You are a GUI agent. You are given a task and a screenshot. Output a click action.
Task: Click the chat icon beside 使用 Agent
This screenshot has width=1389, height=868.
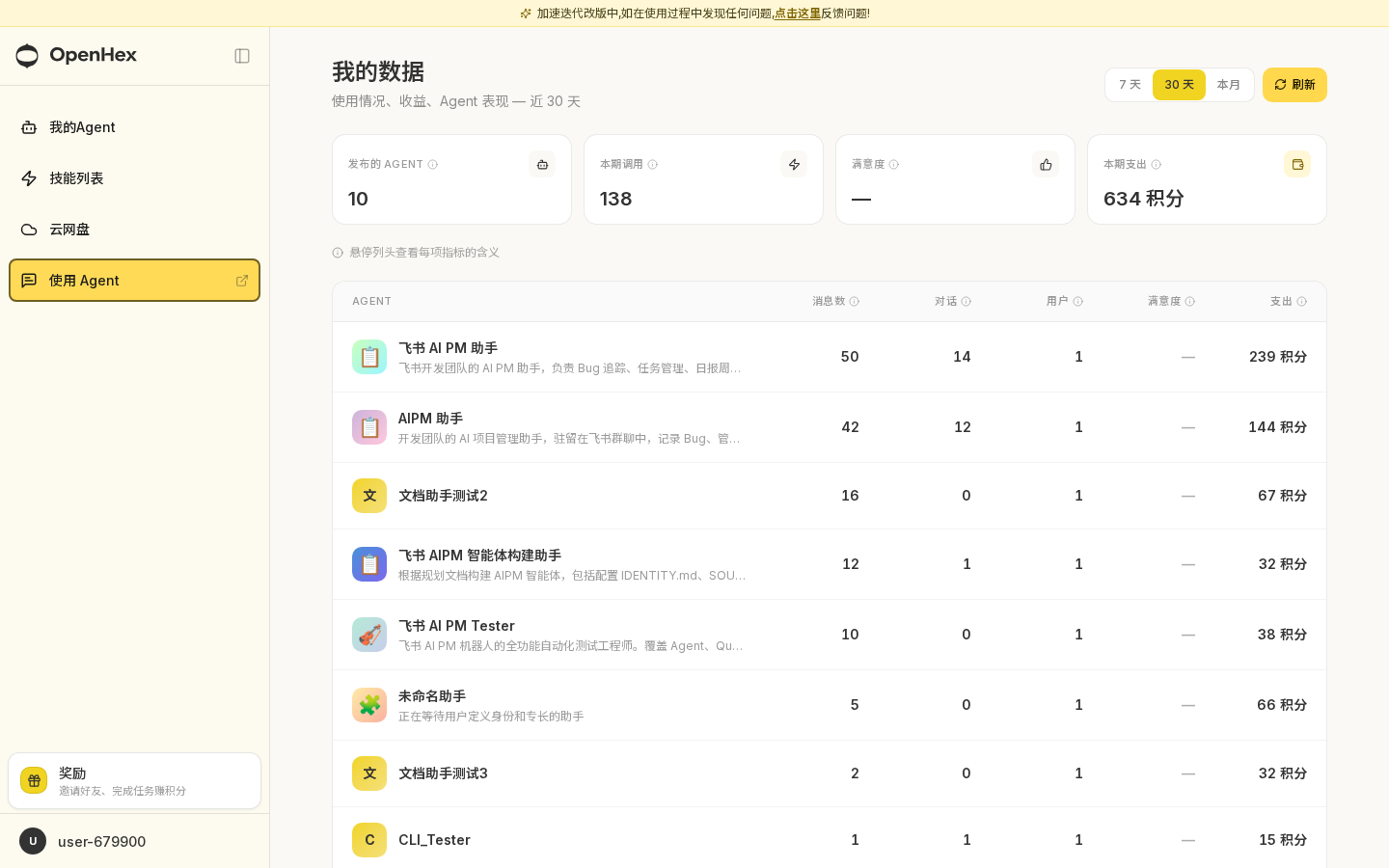tap(29, 281)
